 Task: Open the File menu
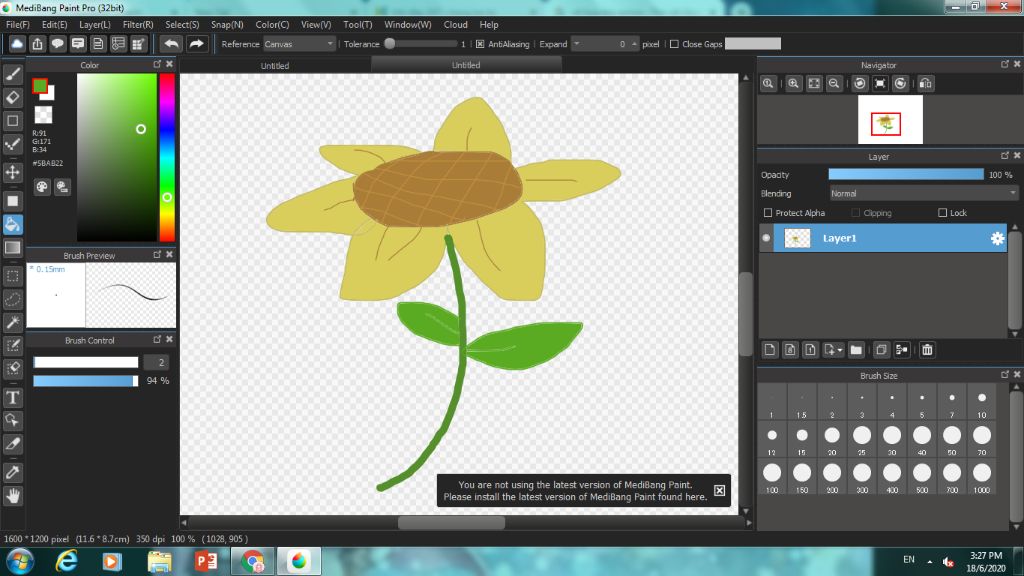click(18, 25)
